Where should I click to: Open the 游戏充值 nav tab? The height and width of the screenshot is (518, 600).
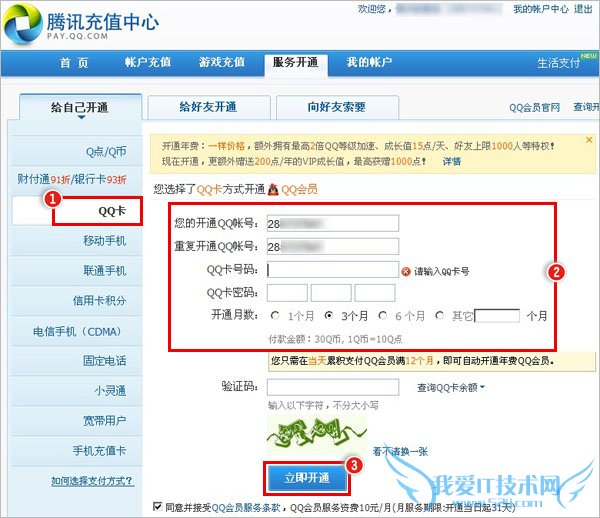(222, 62)
